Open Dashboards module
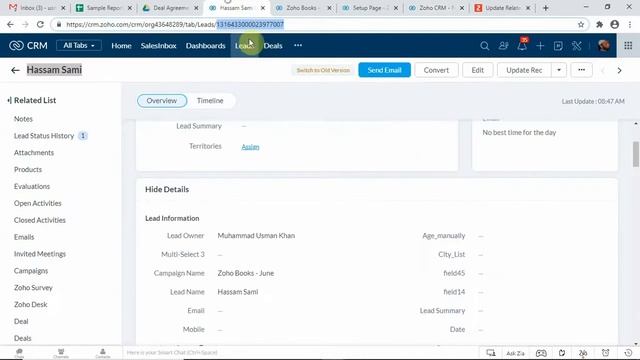 (205, 46)
